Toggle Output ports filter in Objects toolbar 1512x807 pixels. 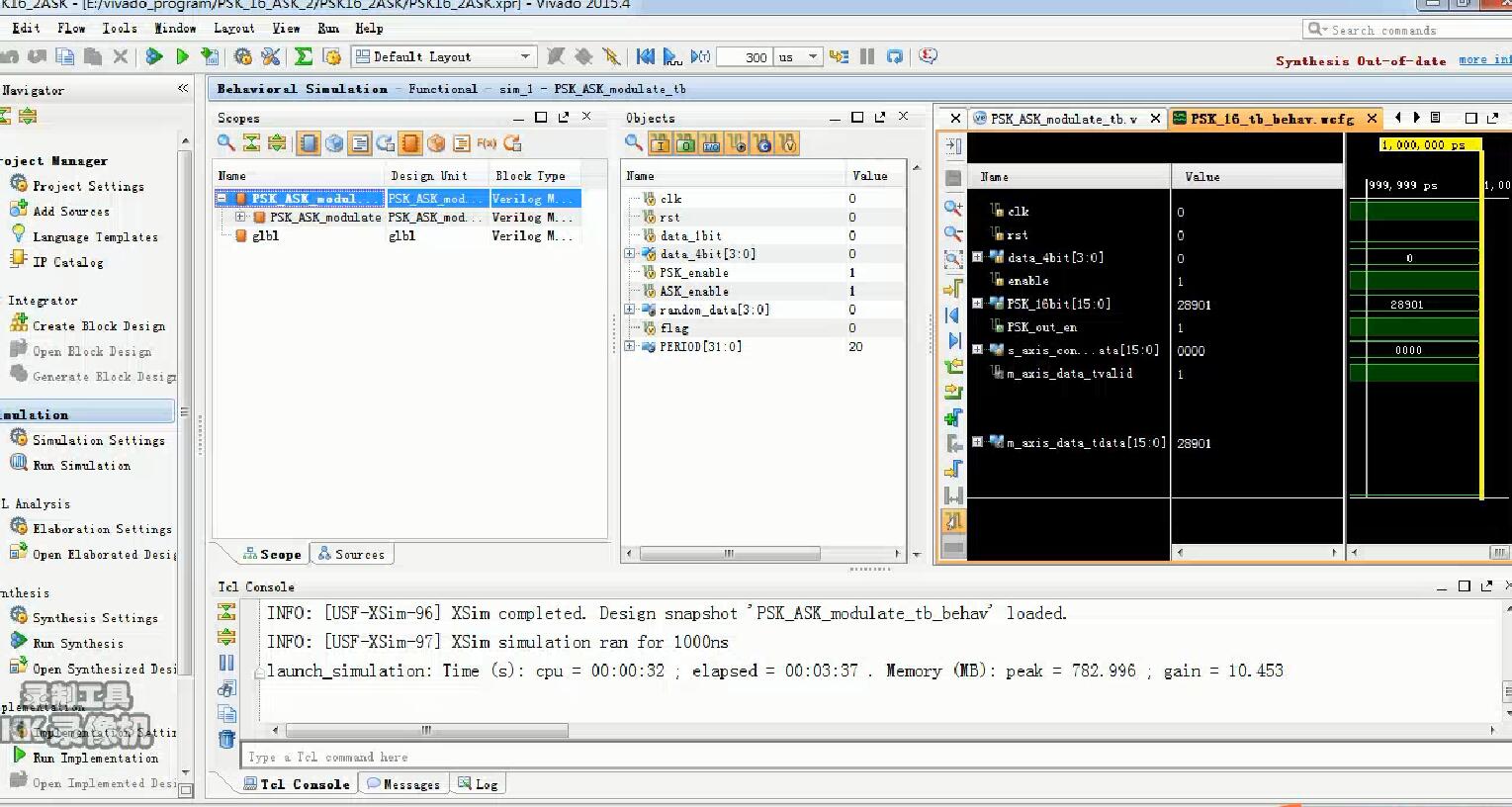click(685, 143)
